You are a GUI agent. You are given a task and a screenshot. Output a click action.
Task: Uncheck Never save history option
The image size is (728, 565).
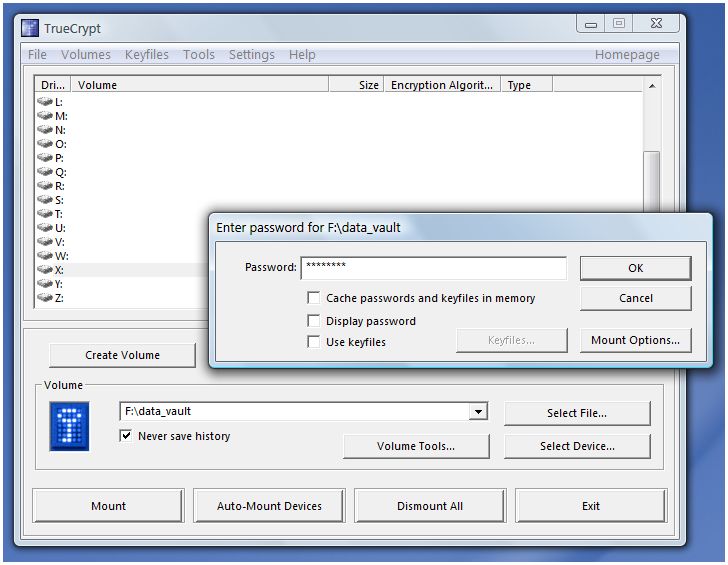pos(127,436)
